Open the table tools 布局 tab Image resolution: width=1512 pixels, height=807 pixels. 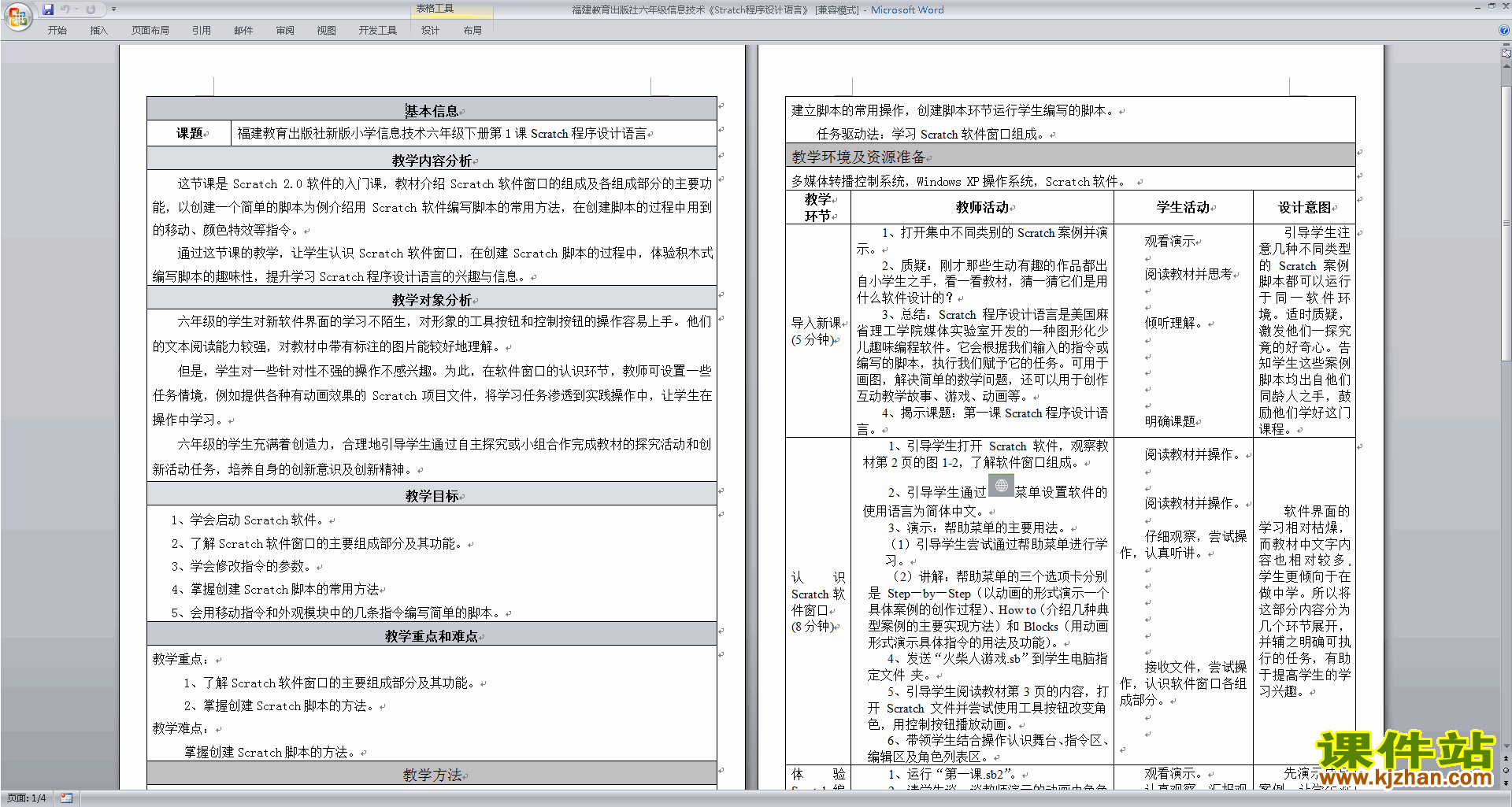(x=472, y=30)
